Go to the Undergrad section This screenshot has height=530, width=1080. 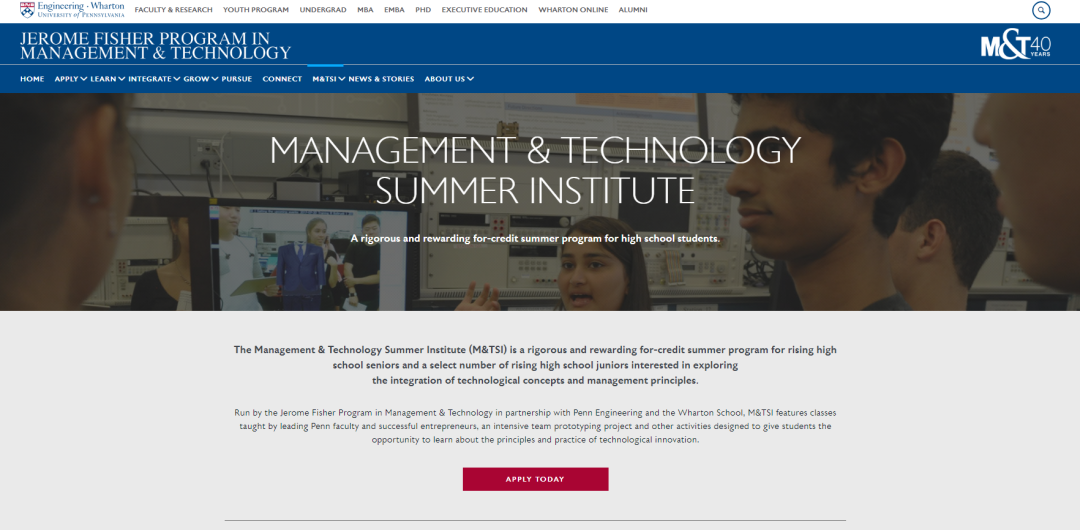point(323,10)
